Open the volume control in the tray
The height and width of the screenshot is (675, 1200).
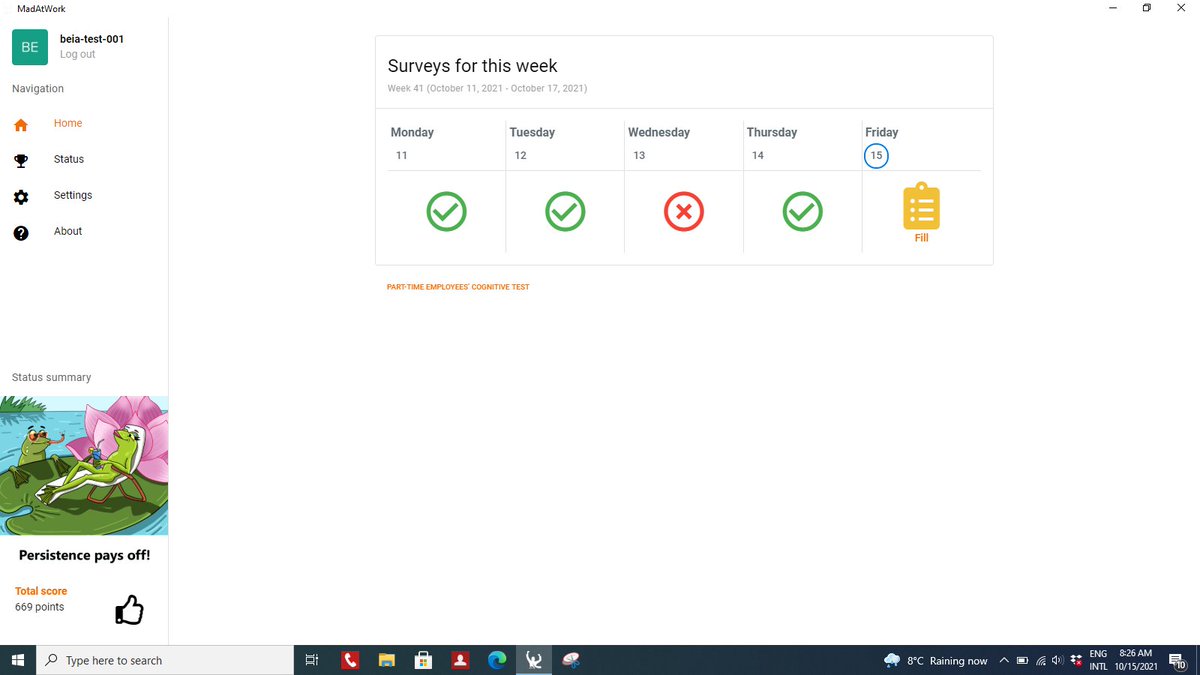[1058, 661]
